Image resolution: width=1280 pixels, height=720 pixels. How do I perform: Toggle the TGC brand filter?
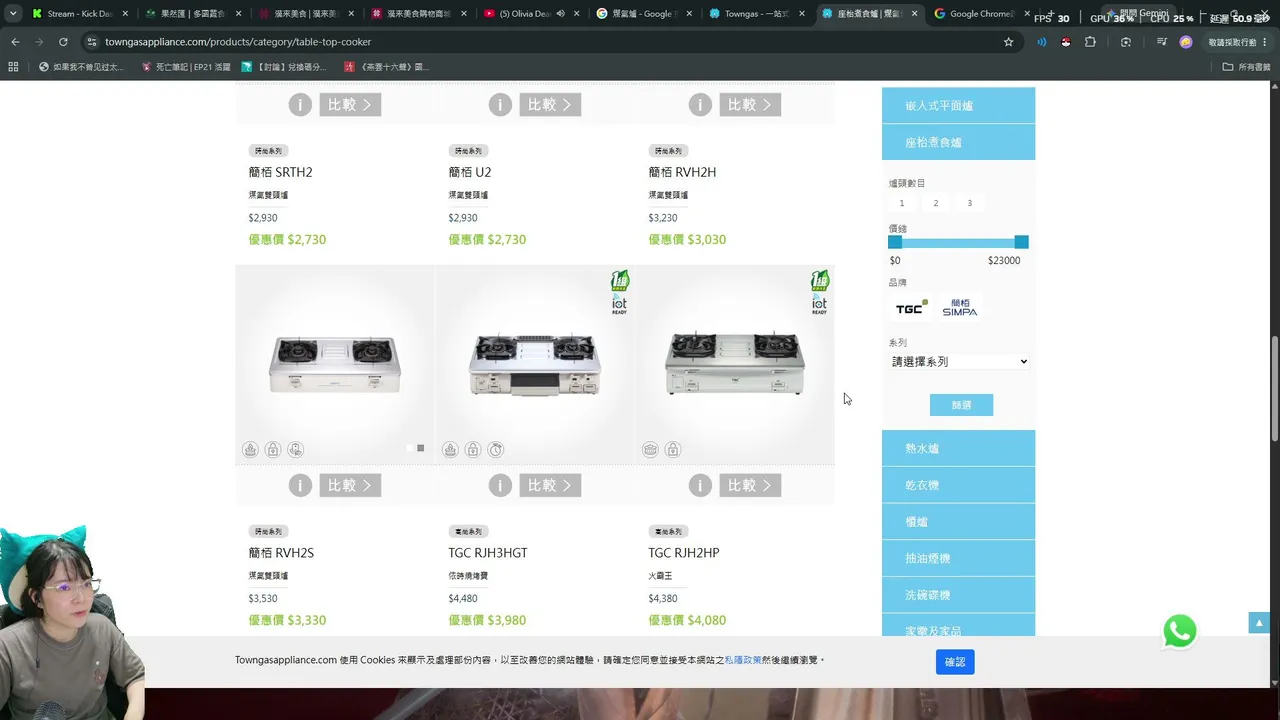(911, 308)
